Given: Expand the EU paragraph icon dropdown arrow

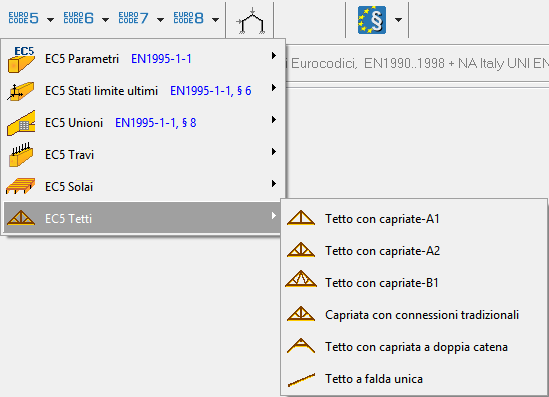Looking at the screenshot, I should (398, 20).
